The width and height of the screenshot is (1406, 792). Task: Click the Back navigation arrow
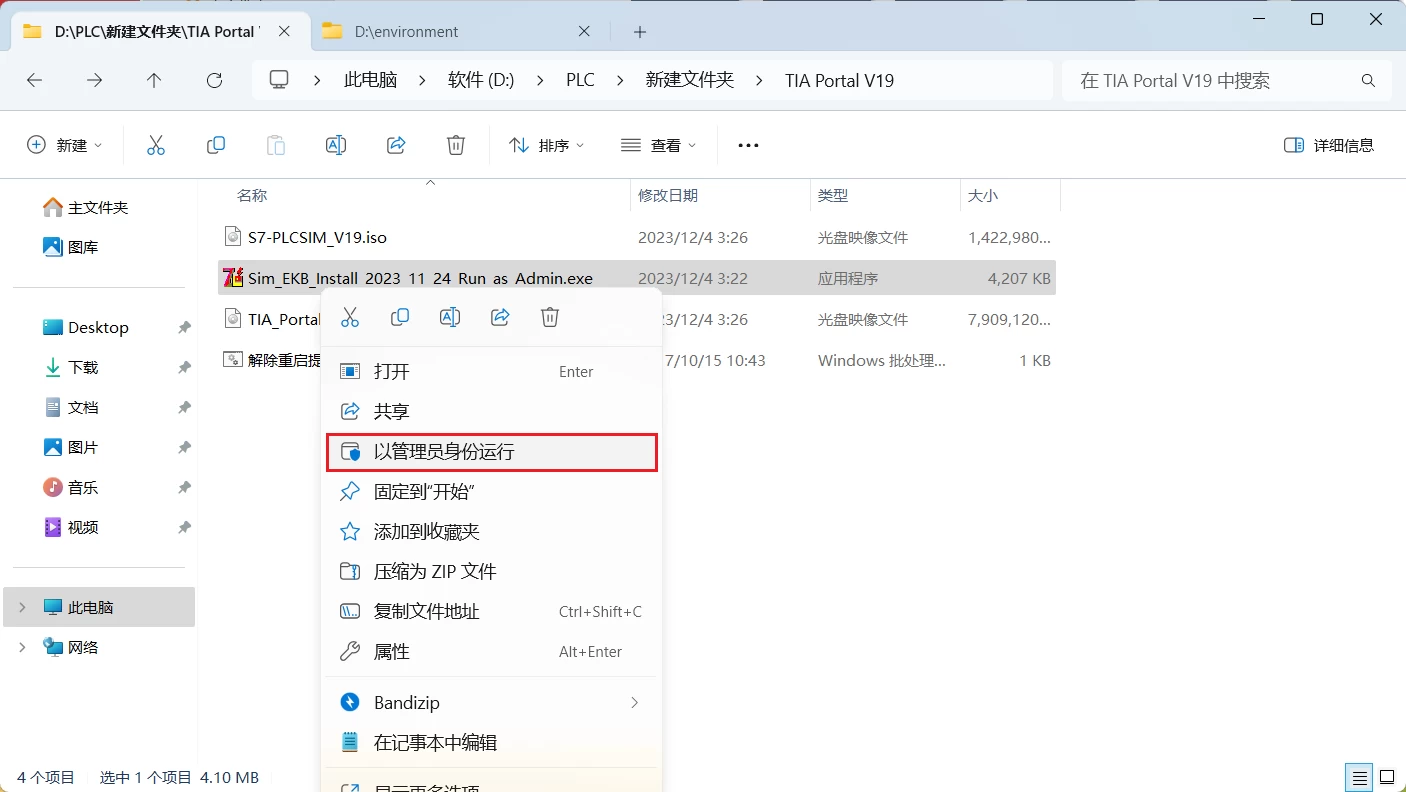(x=35, y=80)
